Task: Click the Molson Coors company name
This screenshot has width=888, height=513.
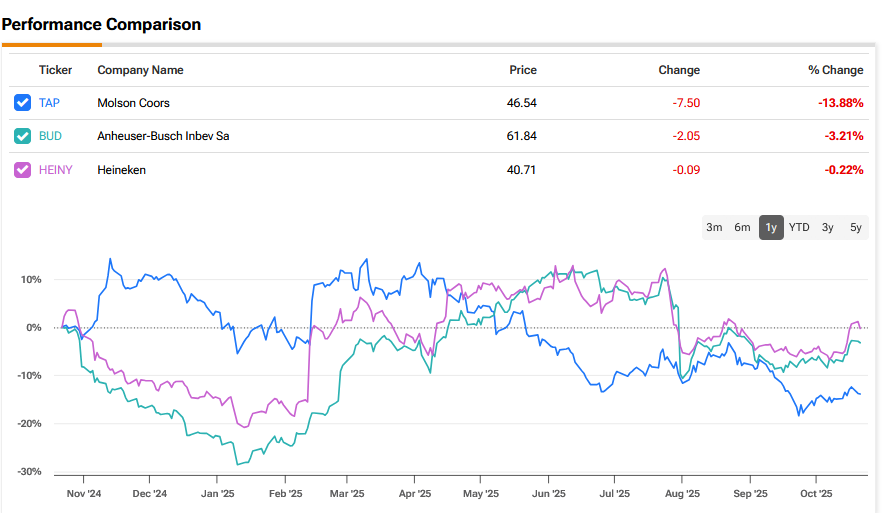Action: [x=133, y=103]
